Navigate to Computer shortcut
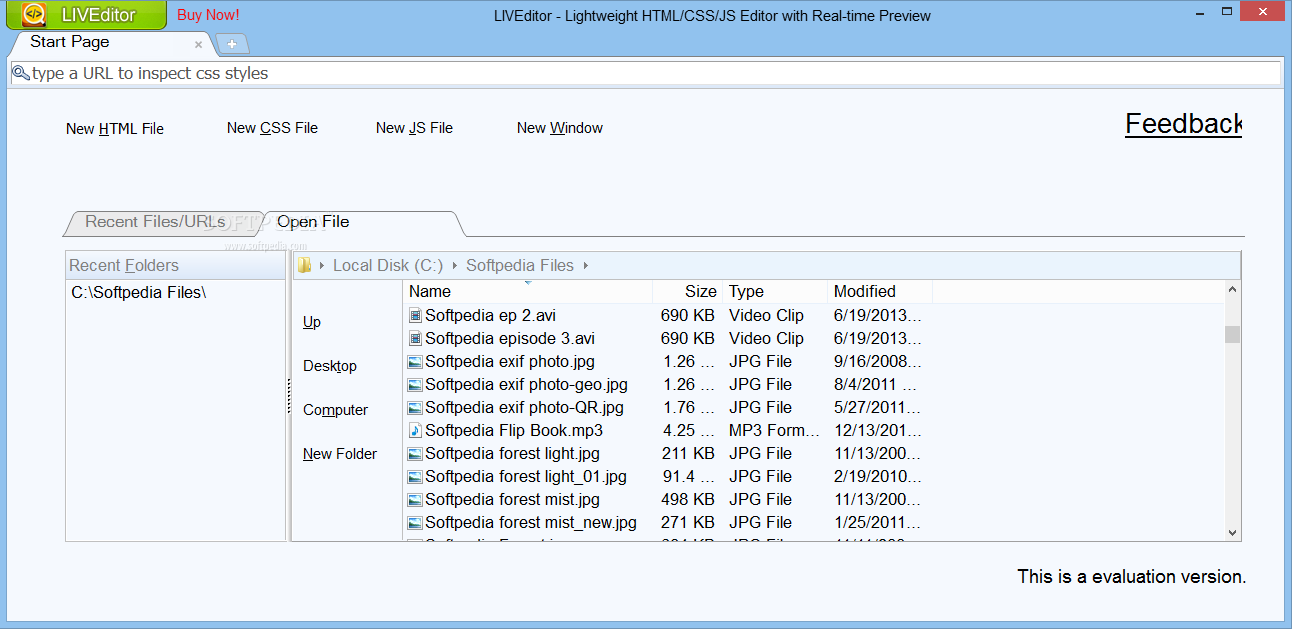This screenshot has width=1292, height=629. (x=336, y=410)
